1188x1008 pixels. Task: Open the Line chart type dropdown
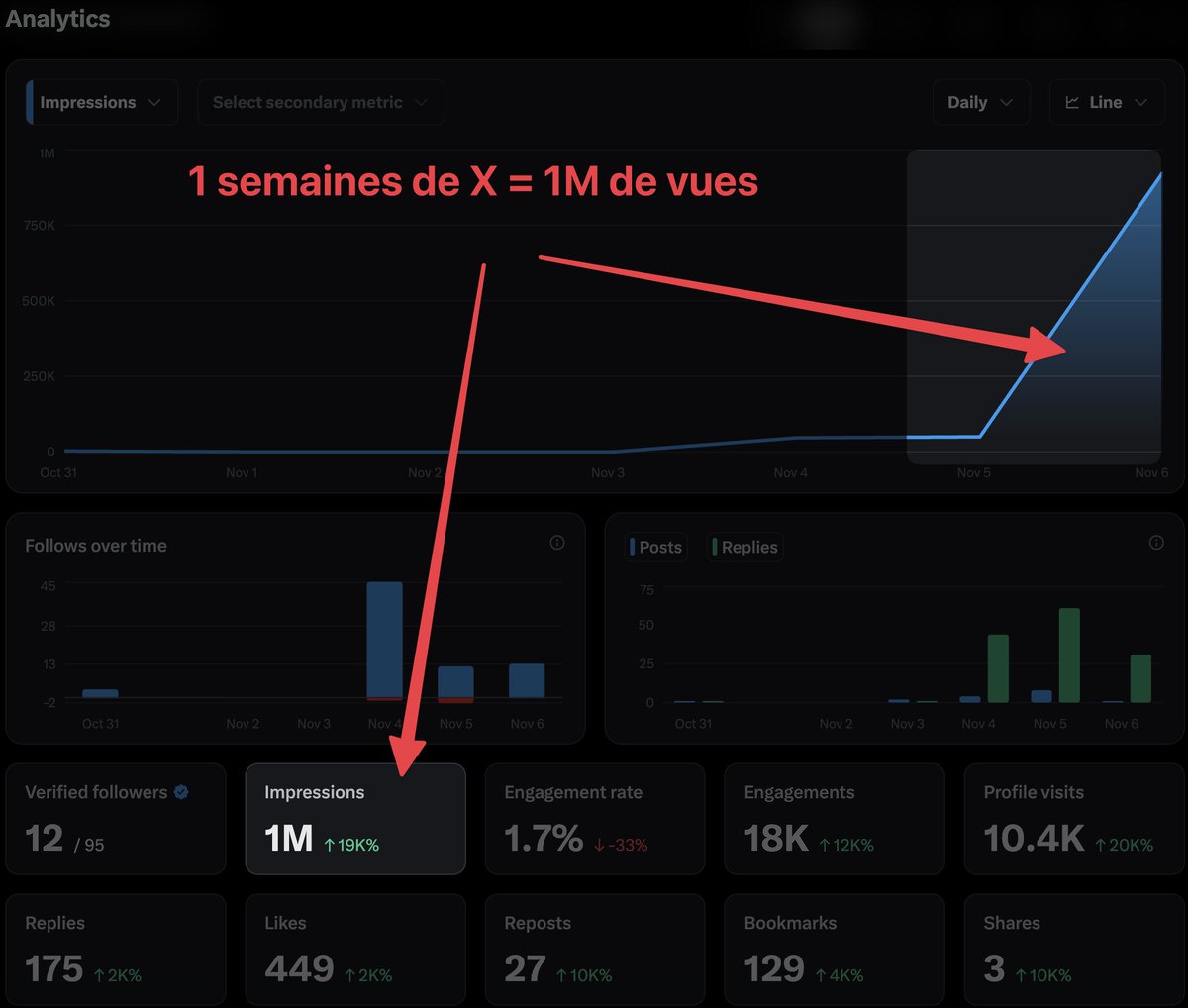(1107, 102)
